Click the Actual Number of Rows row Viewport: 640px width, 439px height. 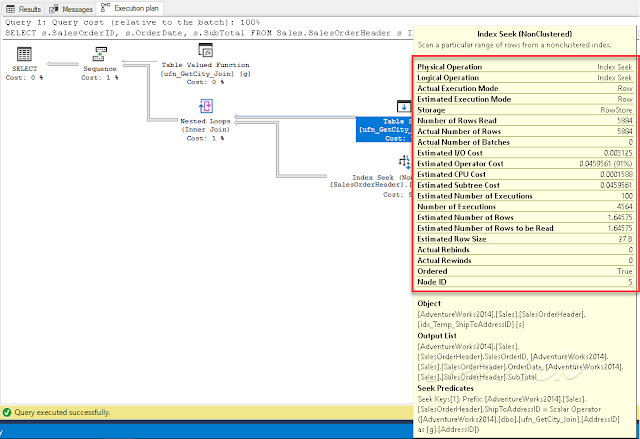524,131
